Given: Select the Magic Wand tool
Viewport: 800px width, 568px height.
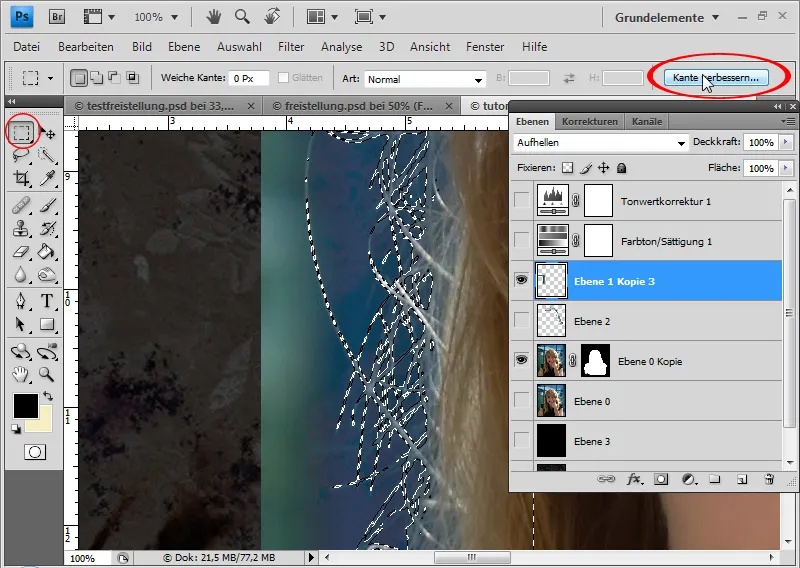Looking at the screenshot, I should click(x=47, y=155).
